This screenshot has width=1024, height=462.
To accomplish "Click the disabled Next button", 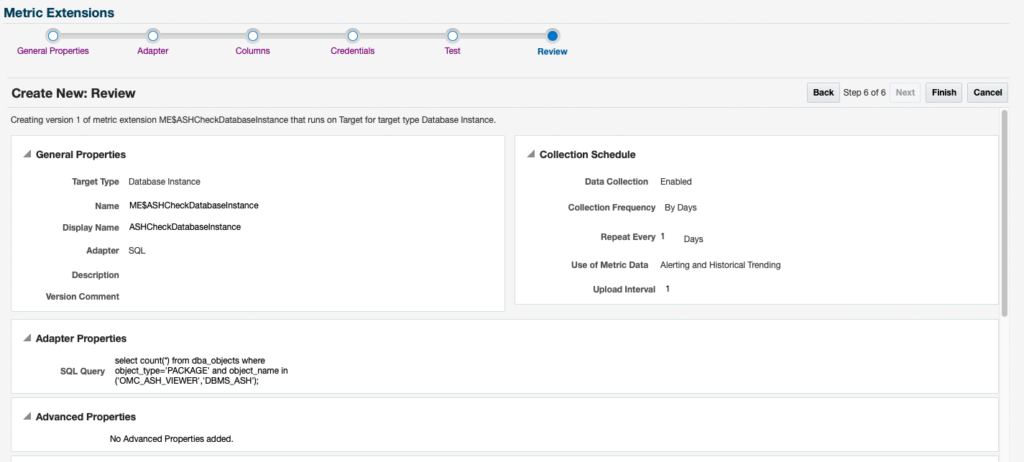I will pyautogui.click(x=905, y=93).
